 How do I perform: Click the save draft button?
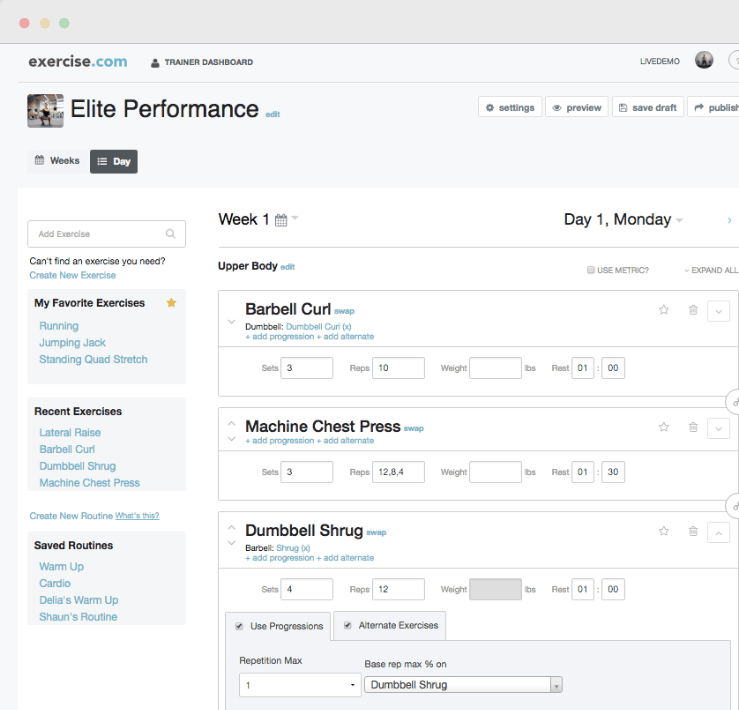[648, 107]
